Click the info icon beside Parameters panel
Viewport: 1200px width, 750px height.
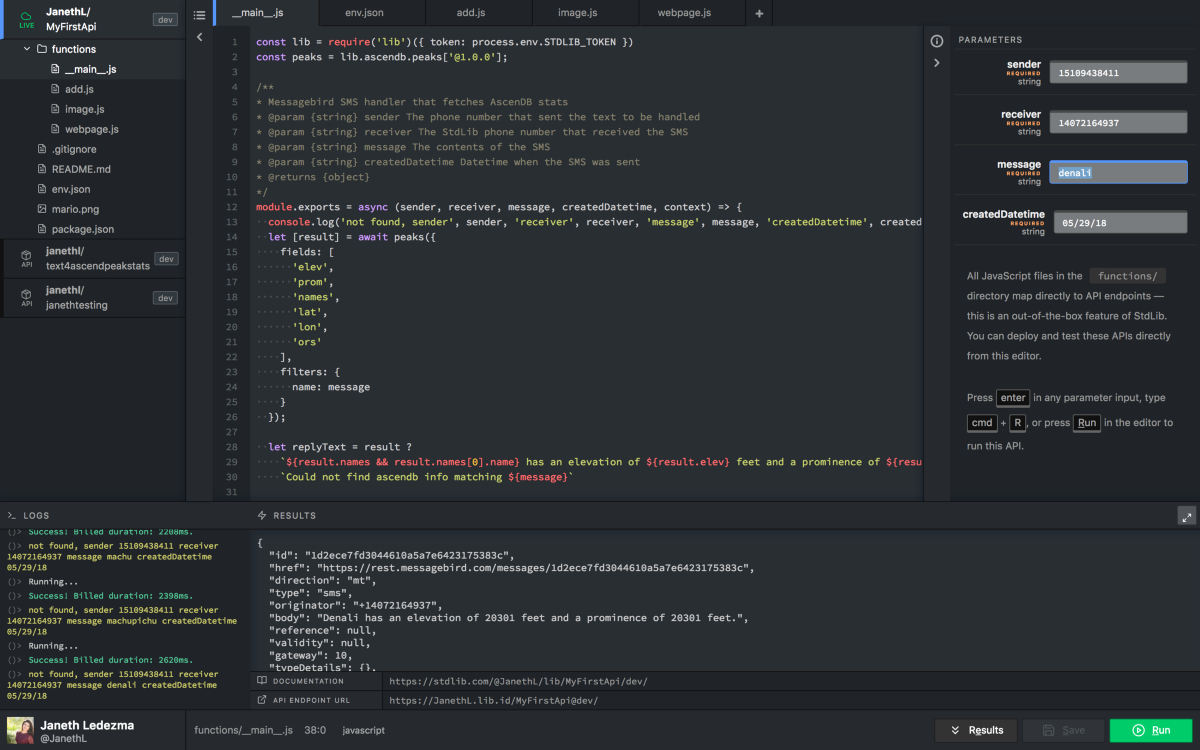click(x=937, y=41)
